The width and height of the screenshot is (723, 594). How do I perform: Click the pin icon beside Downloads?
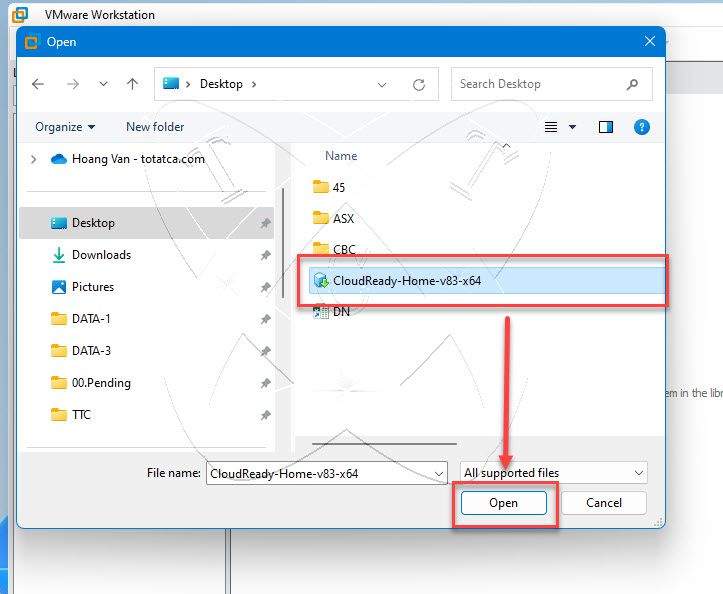click(265, 255)
